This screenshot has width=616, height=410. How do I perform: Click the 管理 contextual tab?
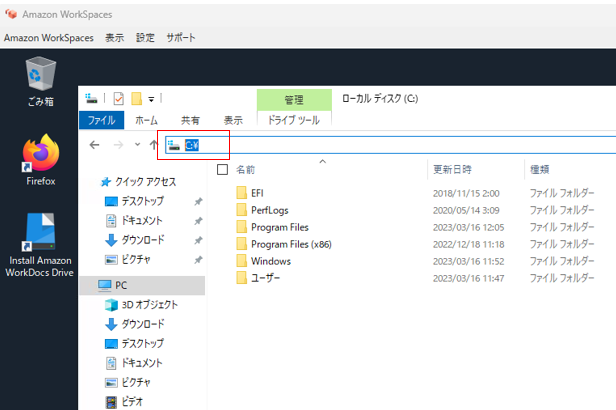[294, 100]
